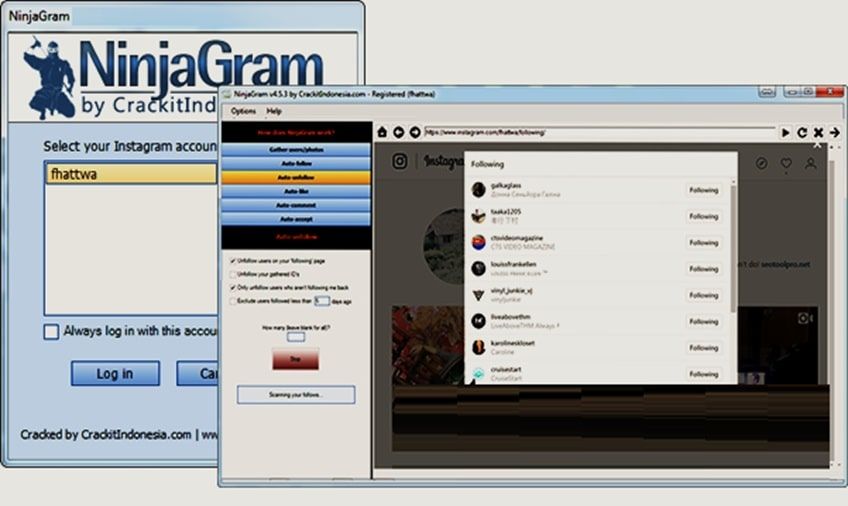Select fhattwa account in login list
848x506 pixels.
pos(131,174)
